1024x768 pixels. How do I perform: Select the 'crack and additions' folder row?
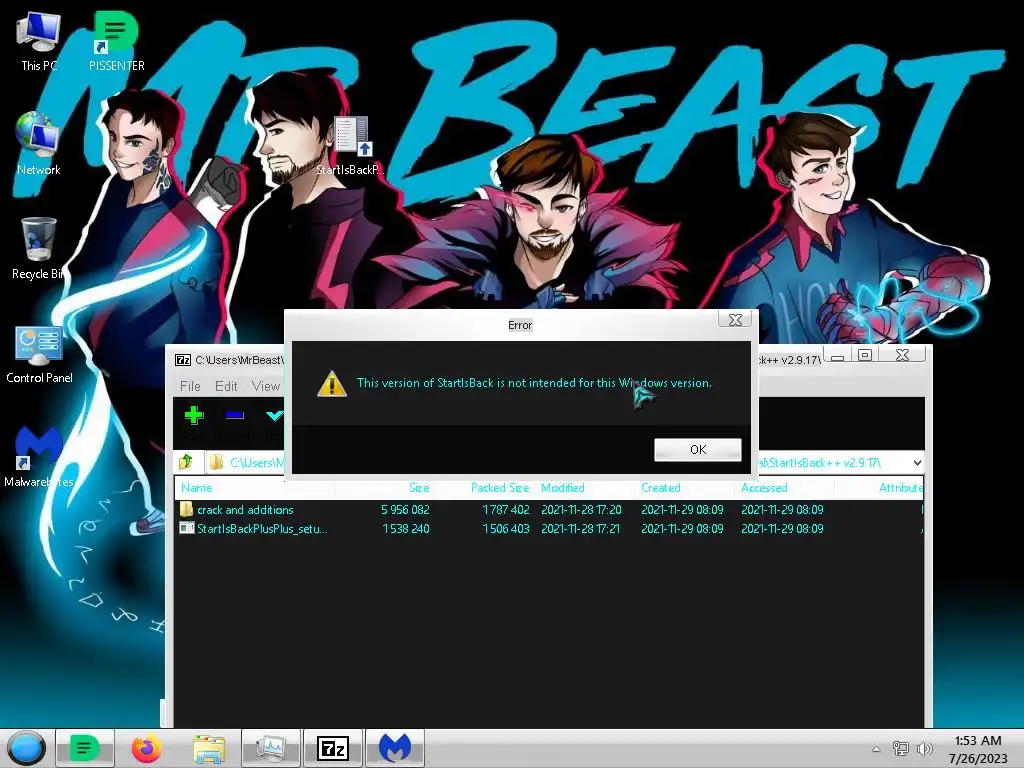coord(550,509)
